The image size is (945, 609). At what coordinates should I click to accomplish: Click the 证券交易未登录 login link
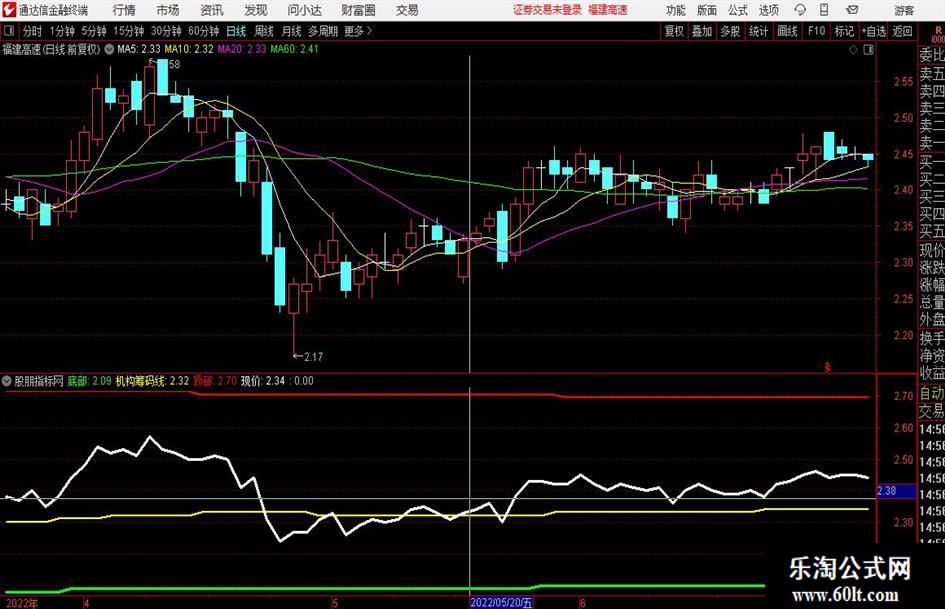pos(547,10)
